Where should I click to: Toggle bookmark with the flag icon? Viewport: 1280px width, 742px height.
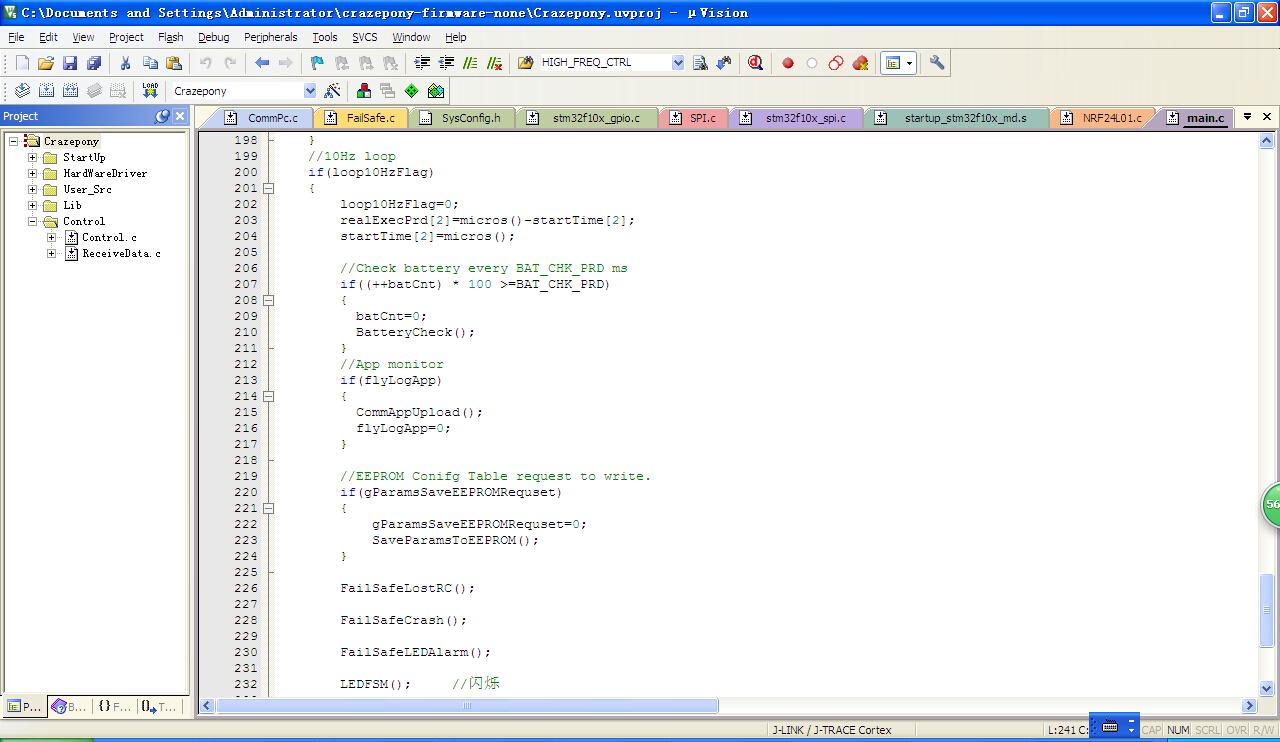(x=317, y=63)
